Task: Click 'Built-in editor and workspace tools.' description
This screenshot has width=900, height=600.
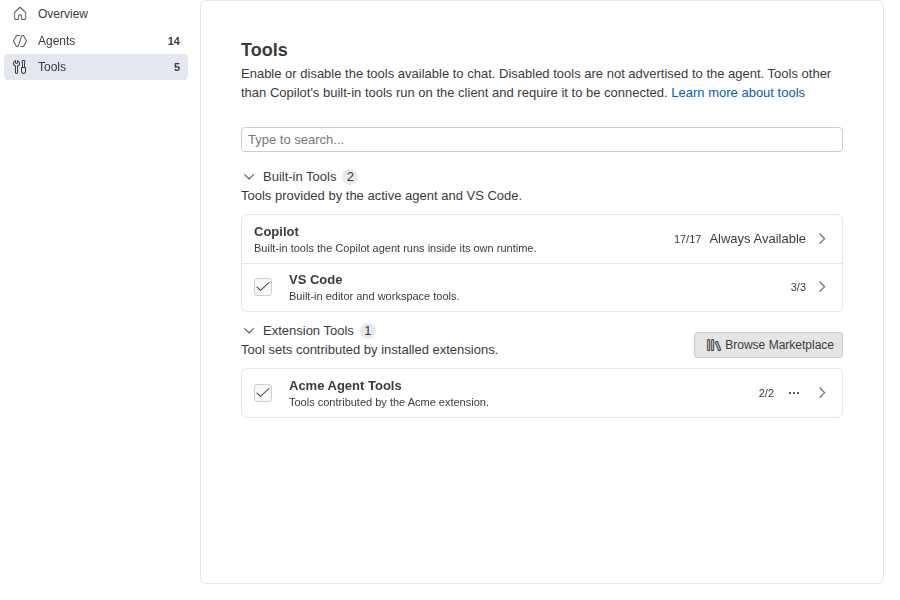Action: pos(374,296)
